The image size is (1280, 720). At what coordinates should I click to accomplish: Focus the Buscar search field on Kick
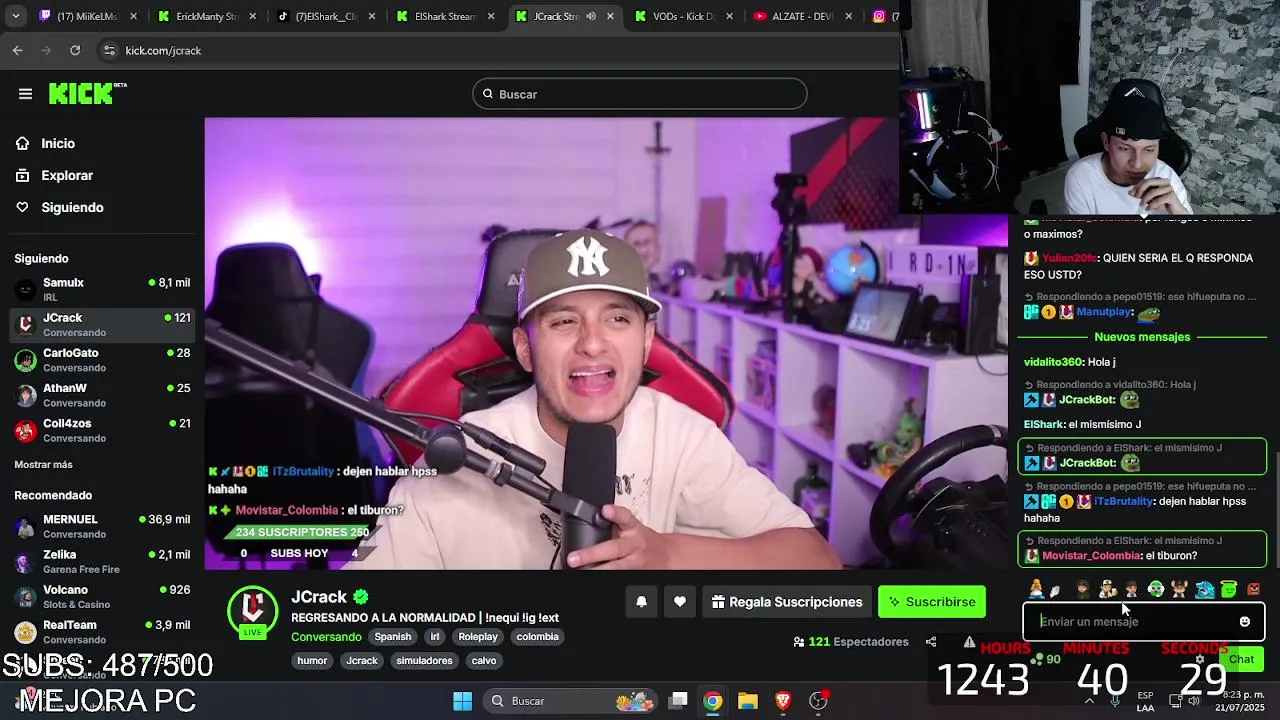click(640, 94)
